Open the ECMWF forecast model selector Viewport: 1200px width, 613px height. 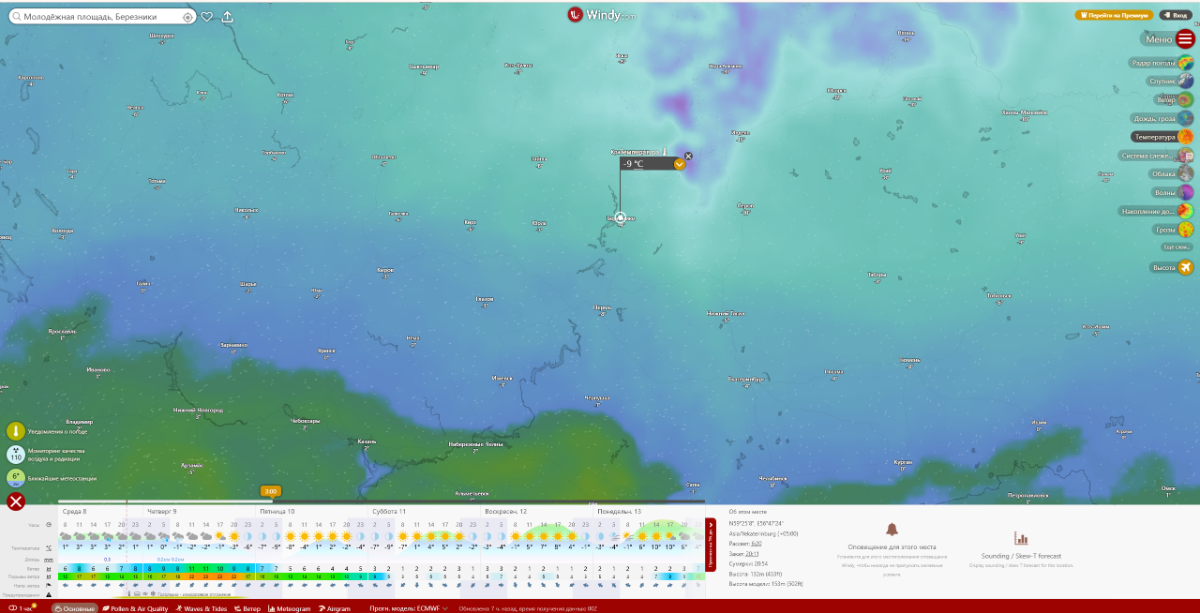409,608
